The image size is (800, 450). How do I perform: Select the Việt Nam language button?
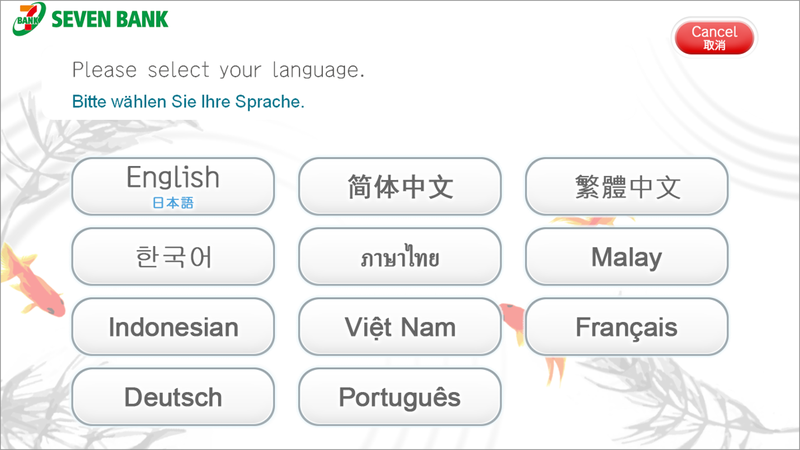[400, 327]
